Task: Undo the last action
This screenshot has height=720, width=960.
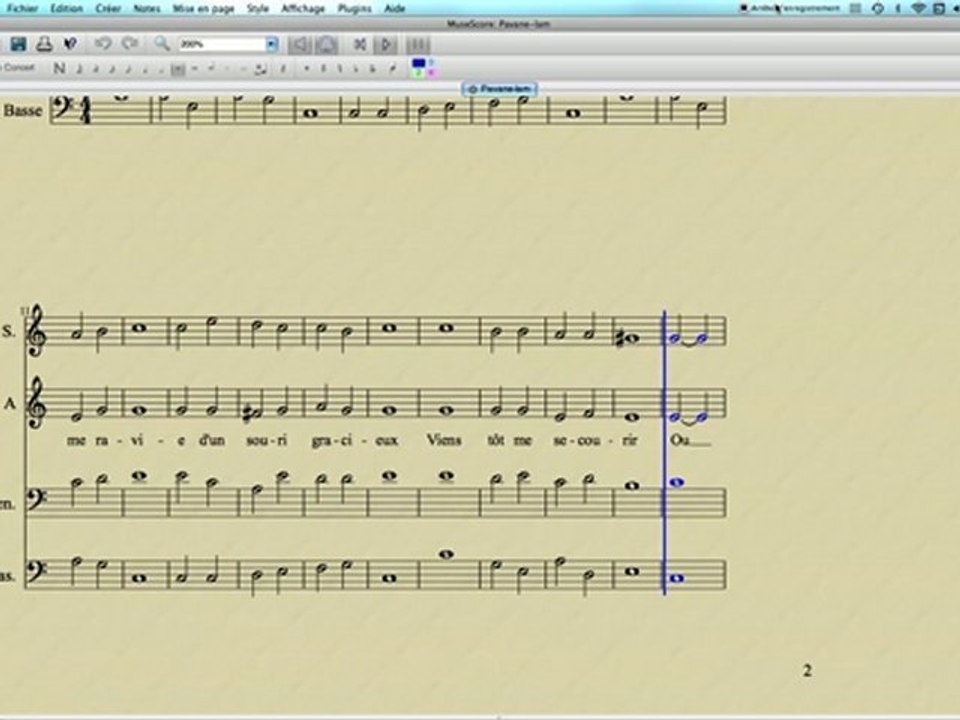Action: coord(102,44)
